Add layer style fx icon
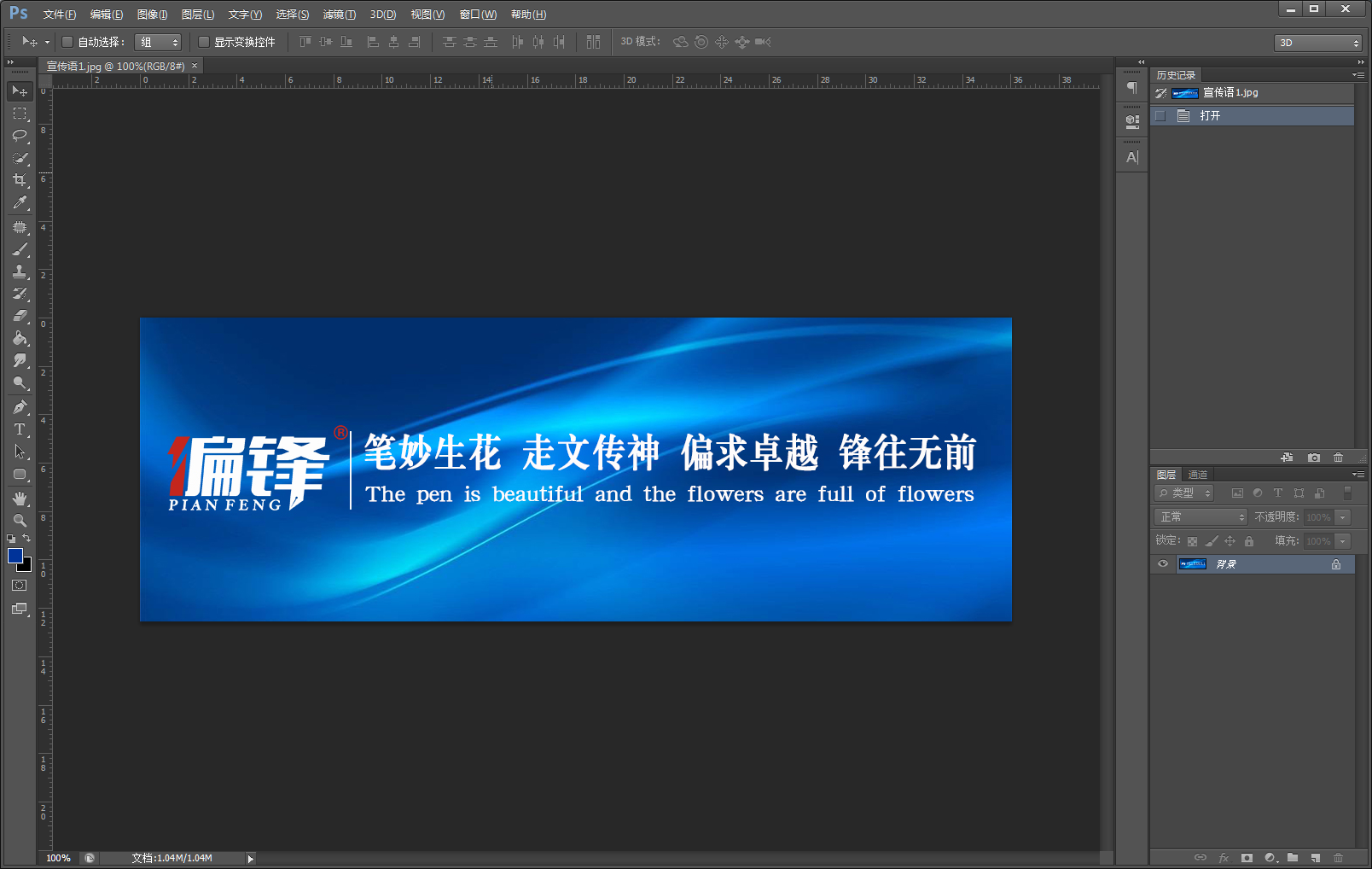 coord(1224,857)
